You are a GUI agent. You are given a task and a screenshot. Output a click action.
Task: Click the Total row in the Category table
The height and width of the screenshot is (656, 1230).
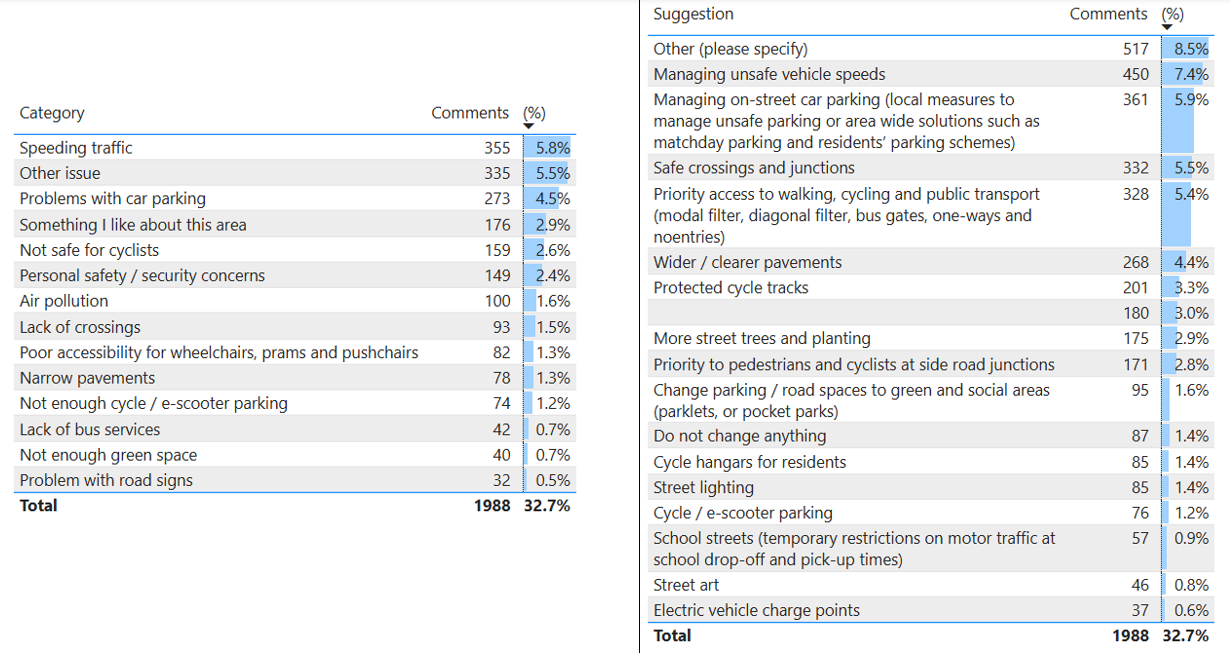coord(39,506)
